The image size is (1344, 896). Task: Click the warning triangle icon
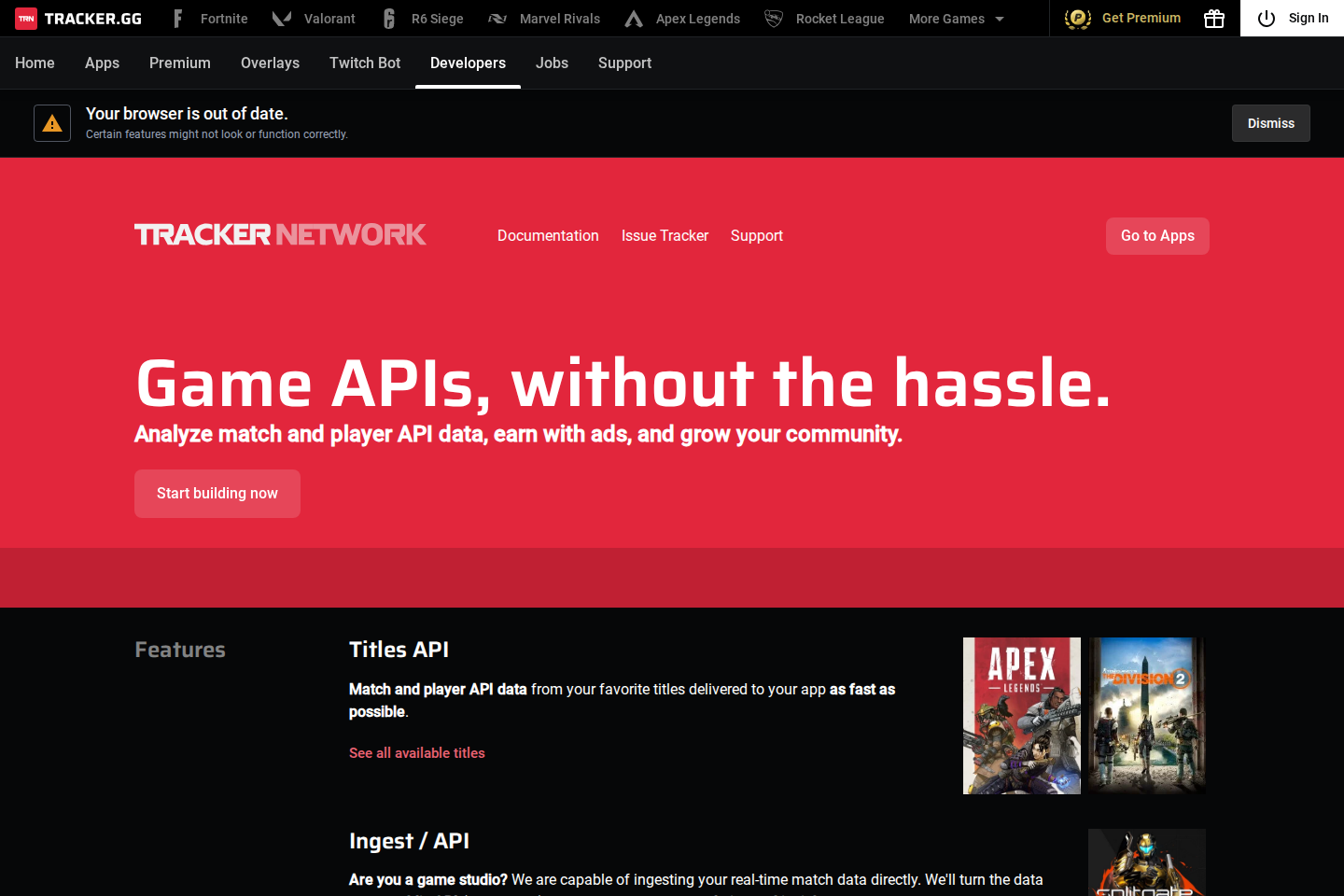(x=51, y=122)
